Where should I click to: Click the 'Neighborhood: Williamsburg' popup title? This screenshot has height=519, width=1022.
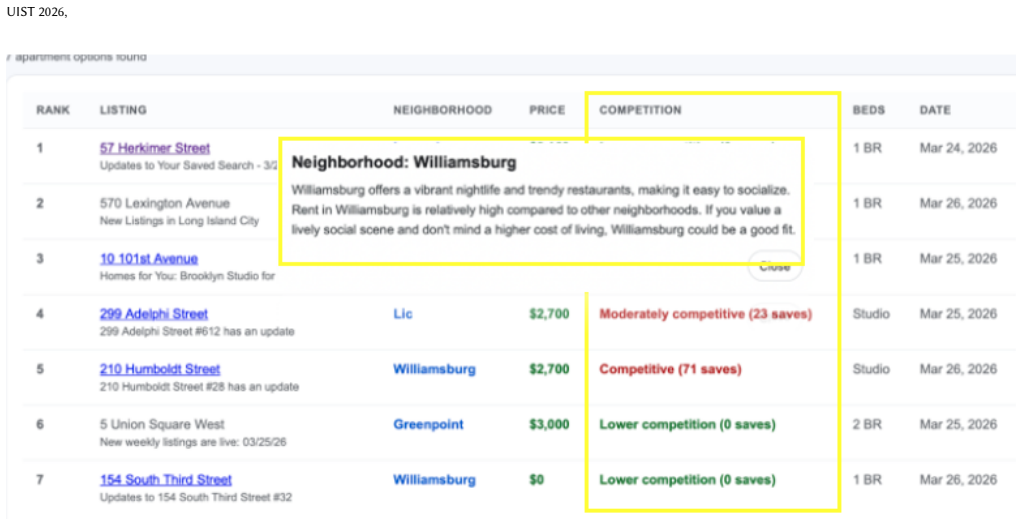403,162
